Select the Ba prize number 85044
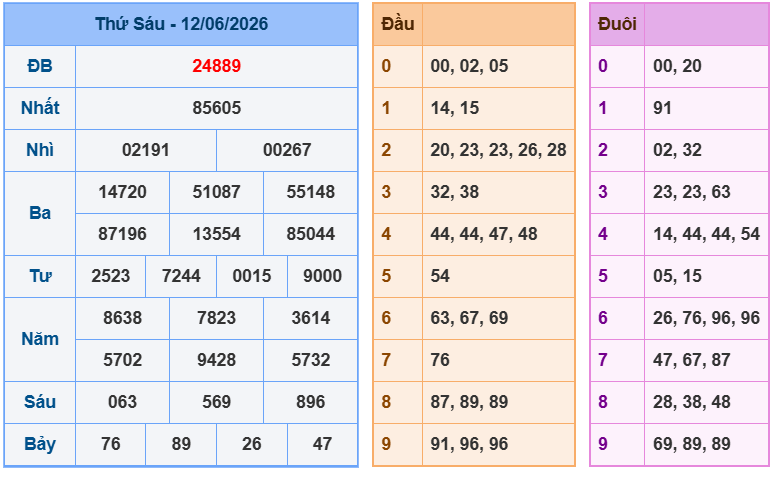The height and width of the screenshot is (477, 772). [x=311, y=234]
